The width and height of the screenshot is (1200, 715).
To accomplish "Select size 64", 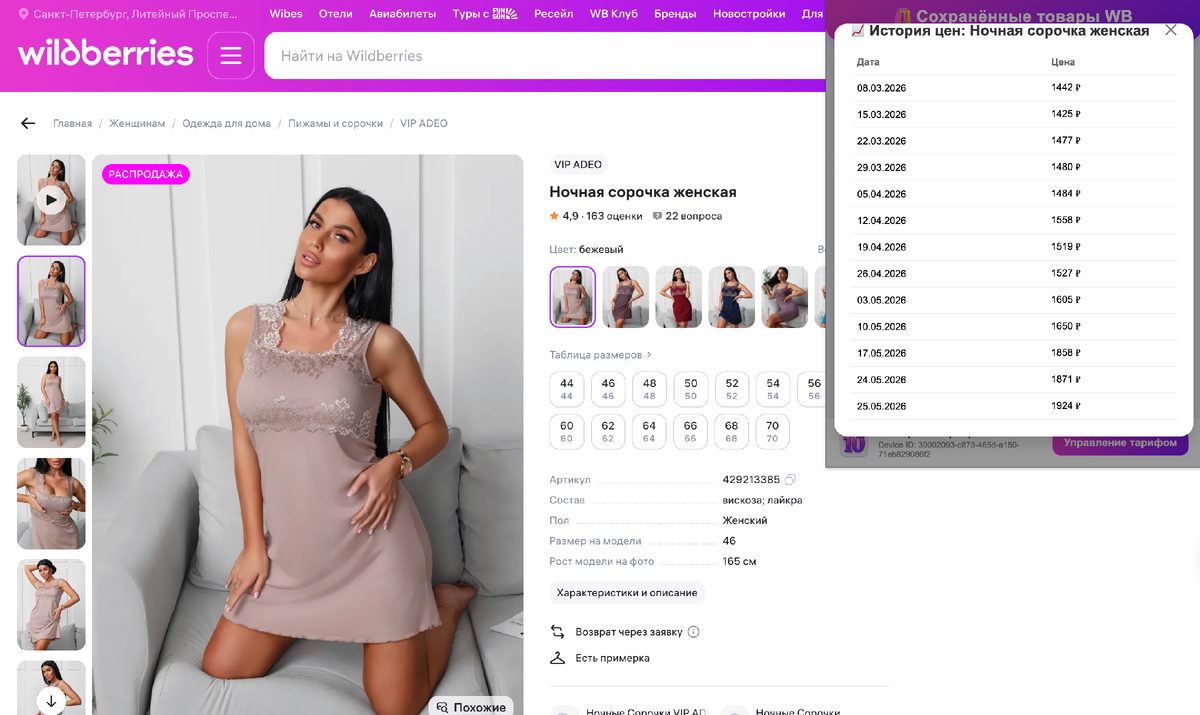I will 650,431.
